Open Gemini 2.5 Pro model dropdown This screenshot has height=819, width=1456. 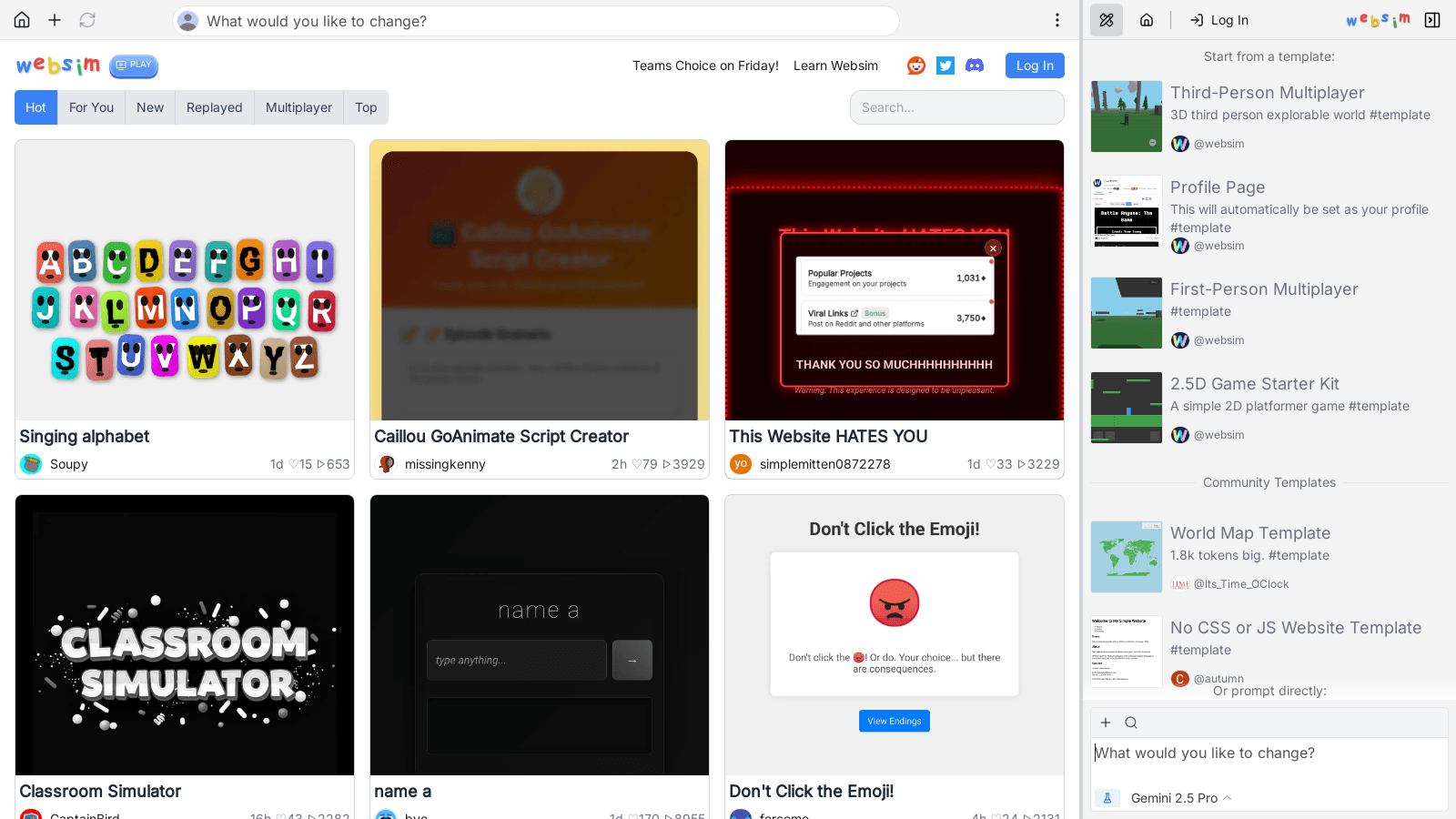pos(1181,798)
